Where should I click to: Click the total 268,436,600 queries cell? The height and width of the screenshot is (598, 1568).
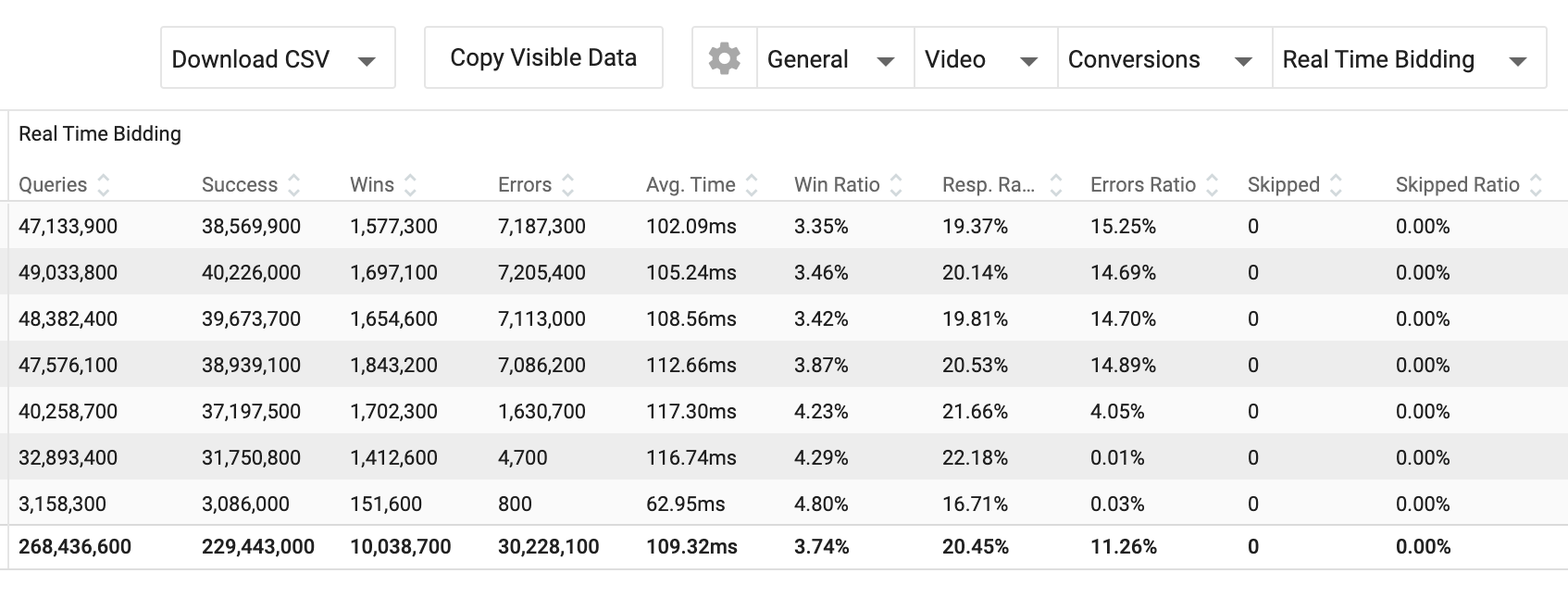coord(75,547)
